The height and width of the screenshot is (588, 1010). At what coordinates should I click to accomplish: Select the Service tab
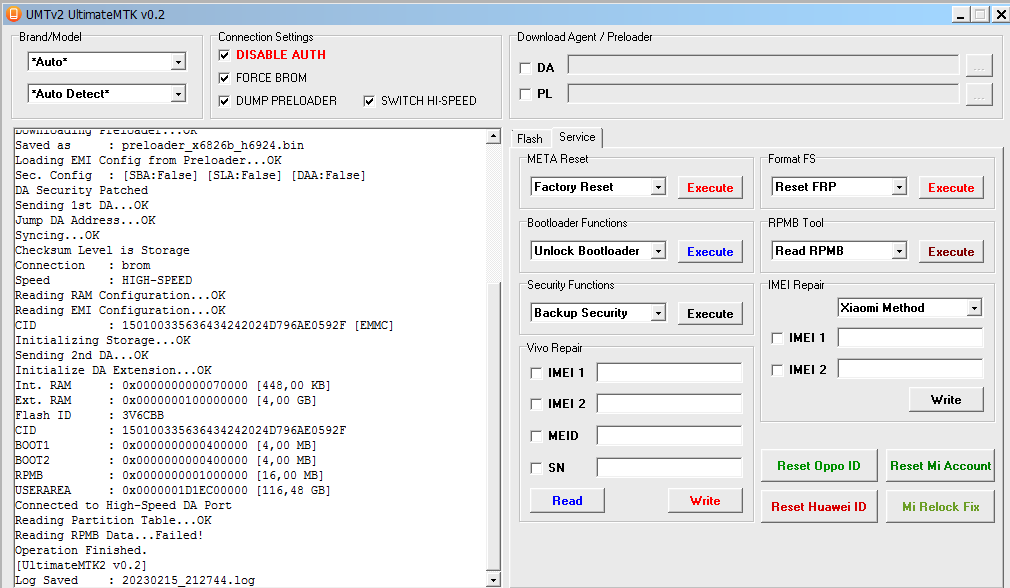point(577,137)
